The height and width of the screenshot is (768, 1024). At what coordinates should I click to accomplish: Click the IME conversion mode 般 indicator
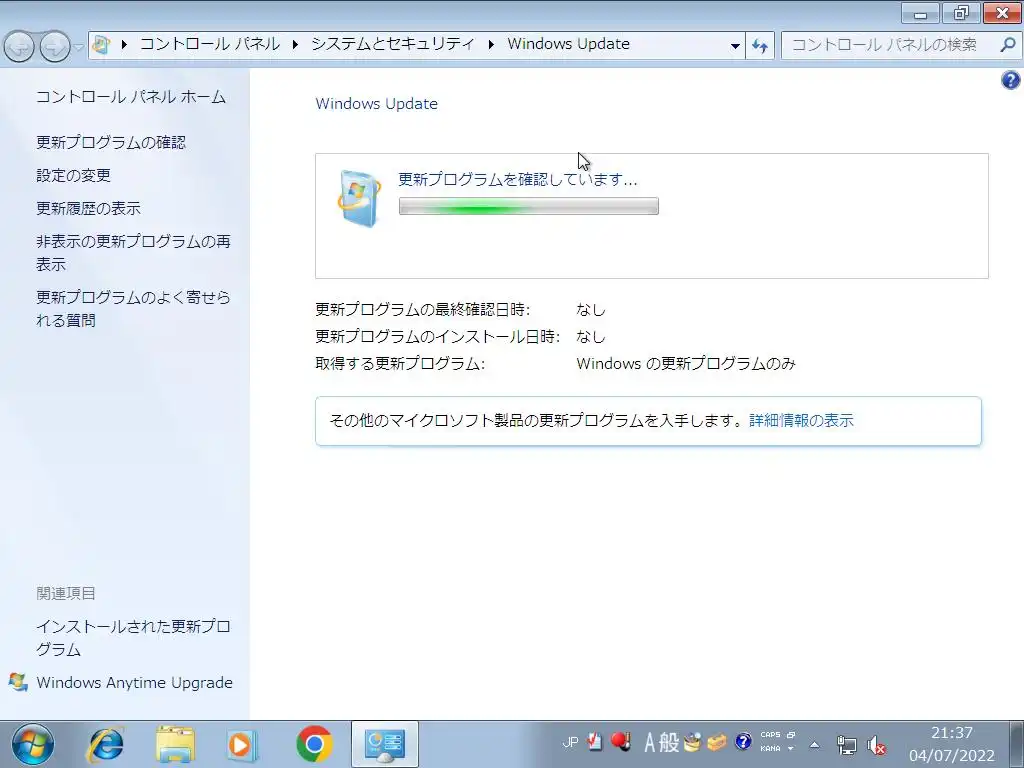pyautogui.click(x=669, y=743)
